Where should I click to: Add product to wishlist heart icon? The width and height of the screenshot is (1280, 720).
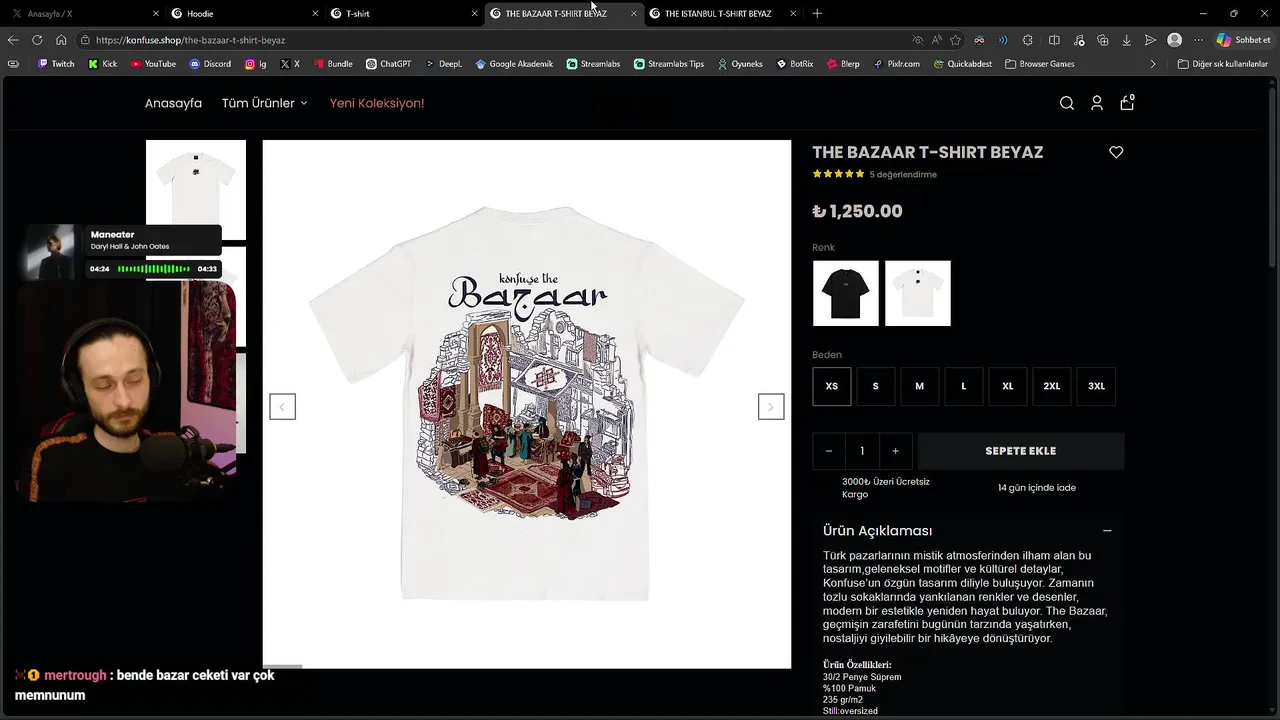pyautogui.click(x=1116, y=152)
